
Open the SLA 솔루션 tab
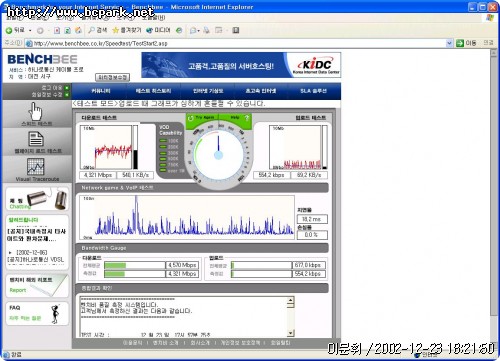click(x=313, y=91)
